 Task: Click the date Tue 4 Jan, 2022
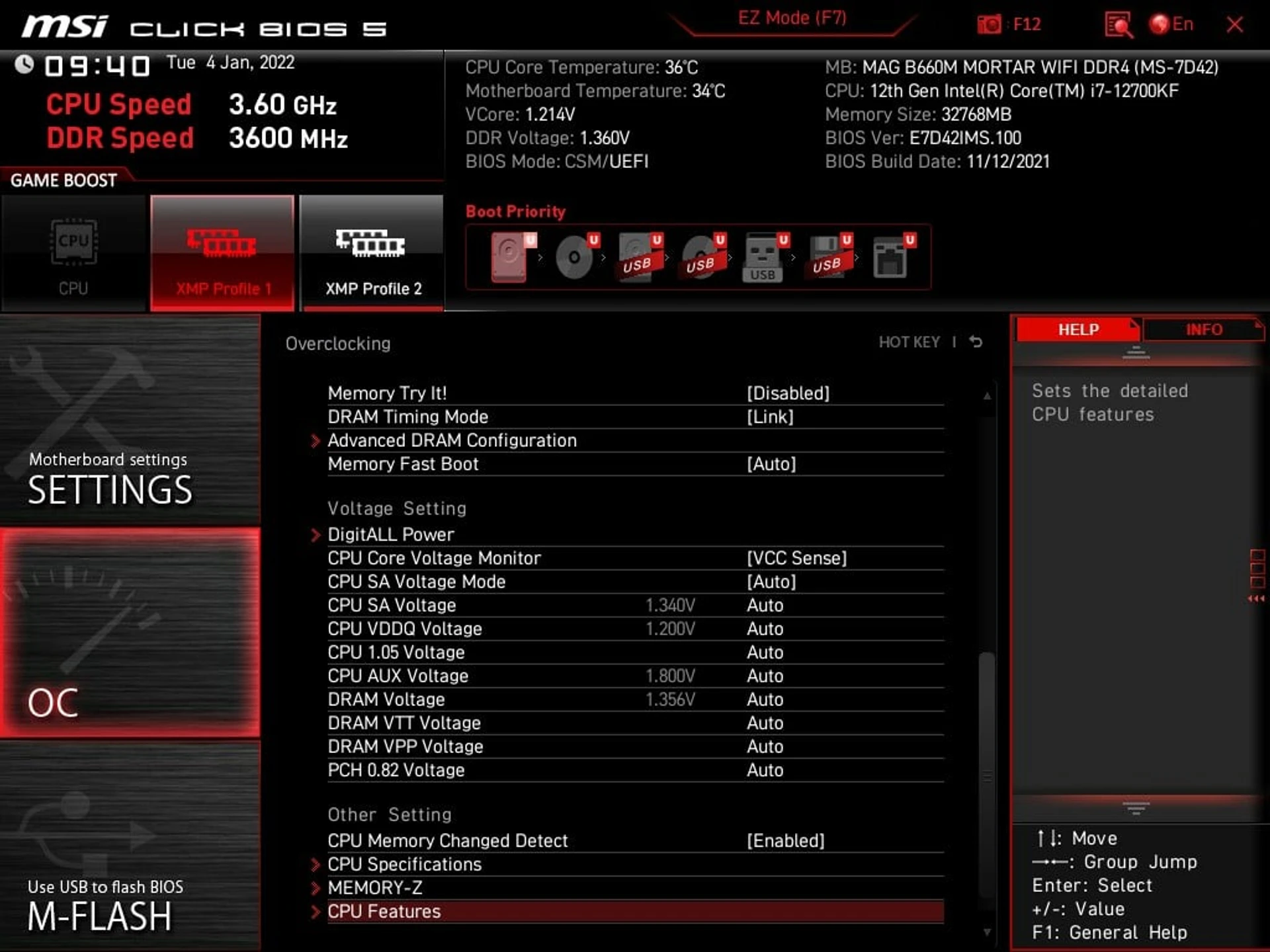(230, 63)
